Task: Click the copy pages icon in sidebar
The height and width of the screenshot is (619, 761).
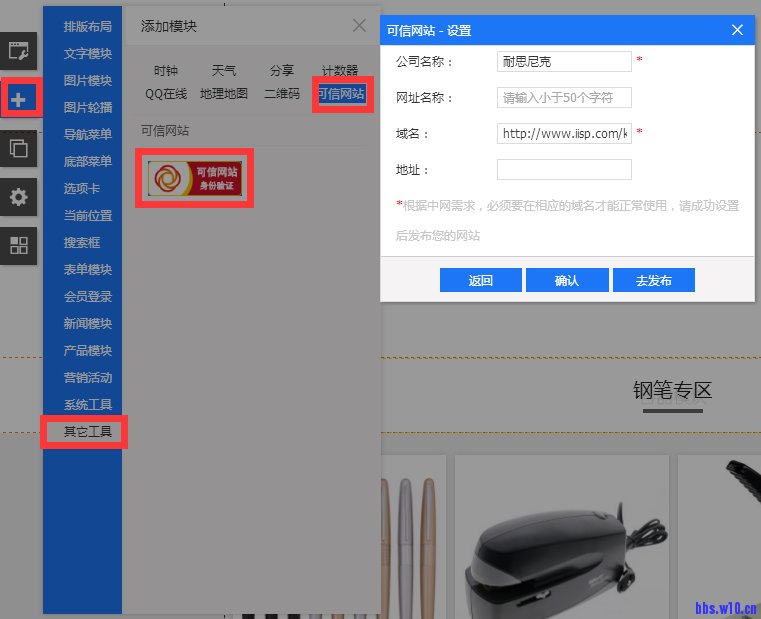Action: point(19,148)
